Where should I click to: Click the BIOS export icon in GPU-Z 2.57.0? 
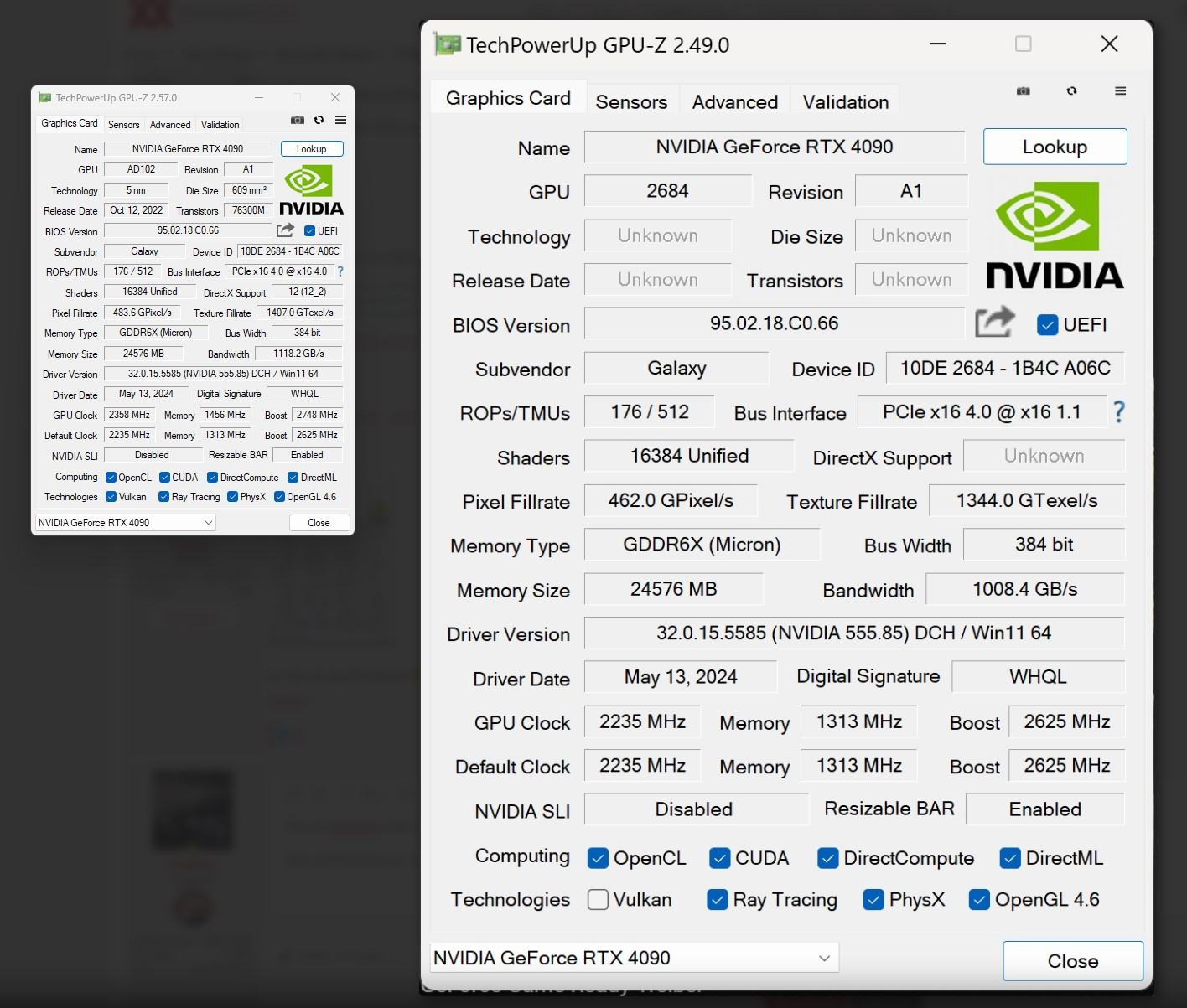click(286, 230)
